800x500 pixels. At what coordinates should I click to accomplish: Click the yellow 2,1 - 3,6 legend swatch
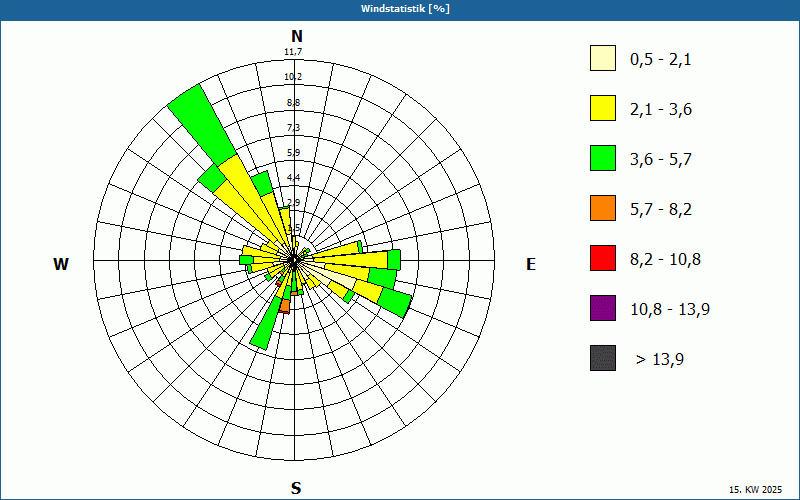[x=603, y=108]
